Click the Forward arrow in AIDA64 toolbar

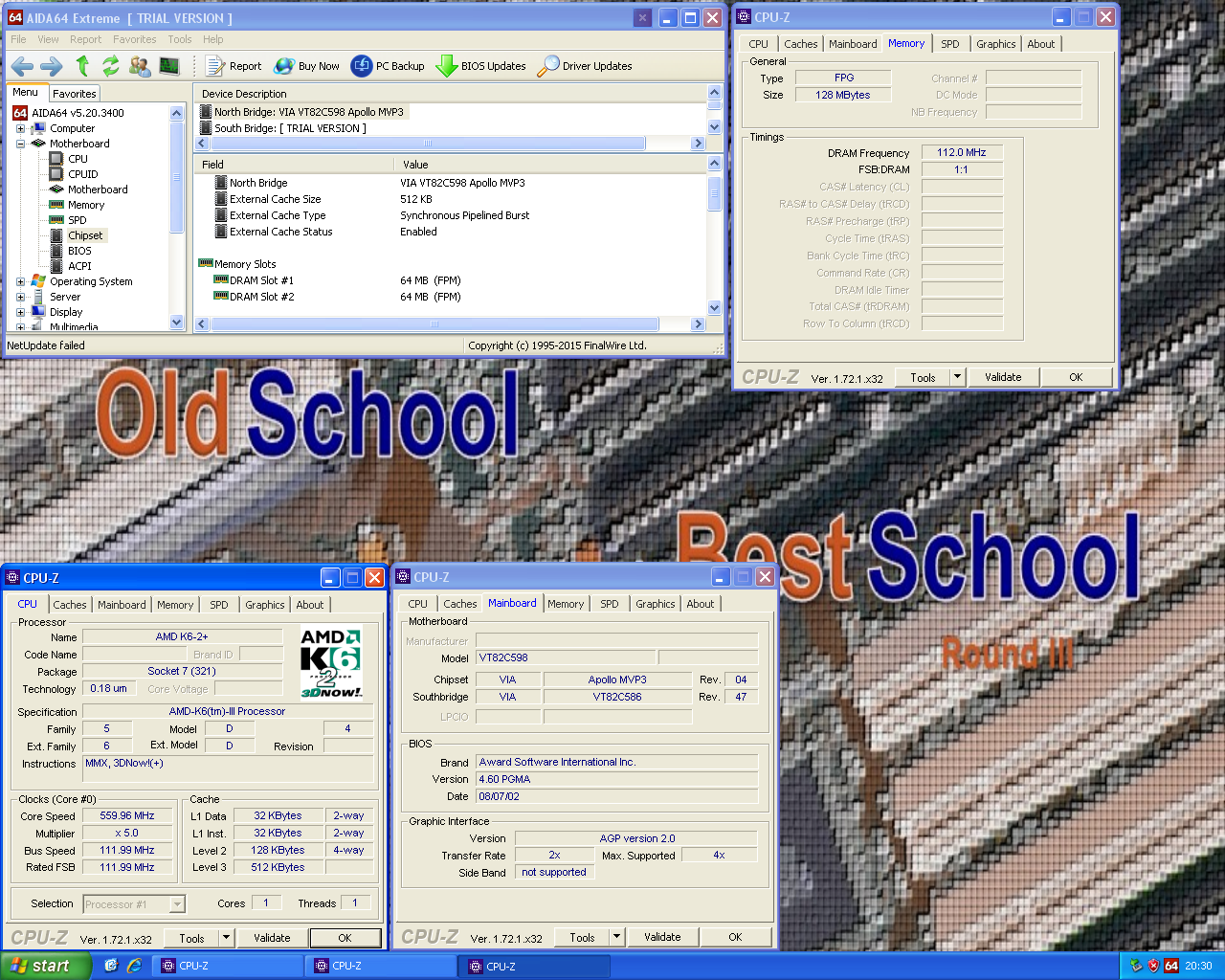(x=52, y=66)
